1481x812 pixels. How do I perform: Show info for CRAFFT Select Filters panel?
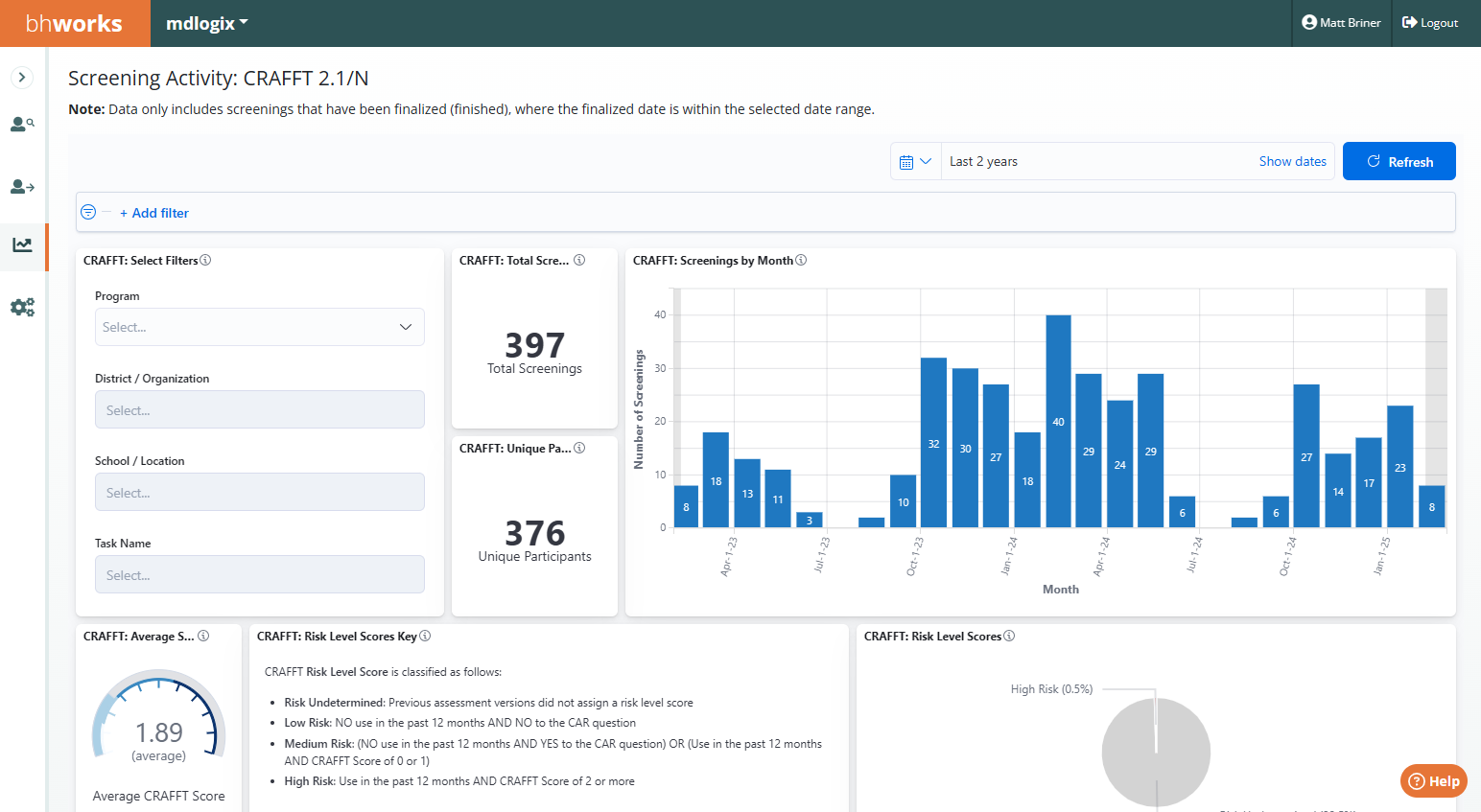click(x=205, y=260)
